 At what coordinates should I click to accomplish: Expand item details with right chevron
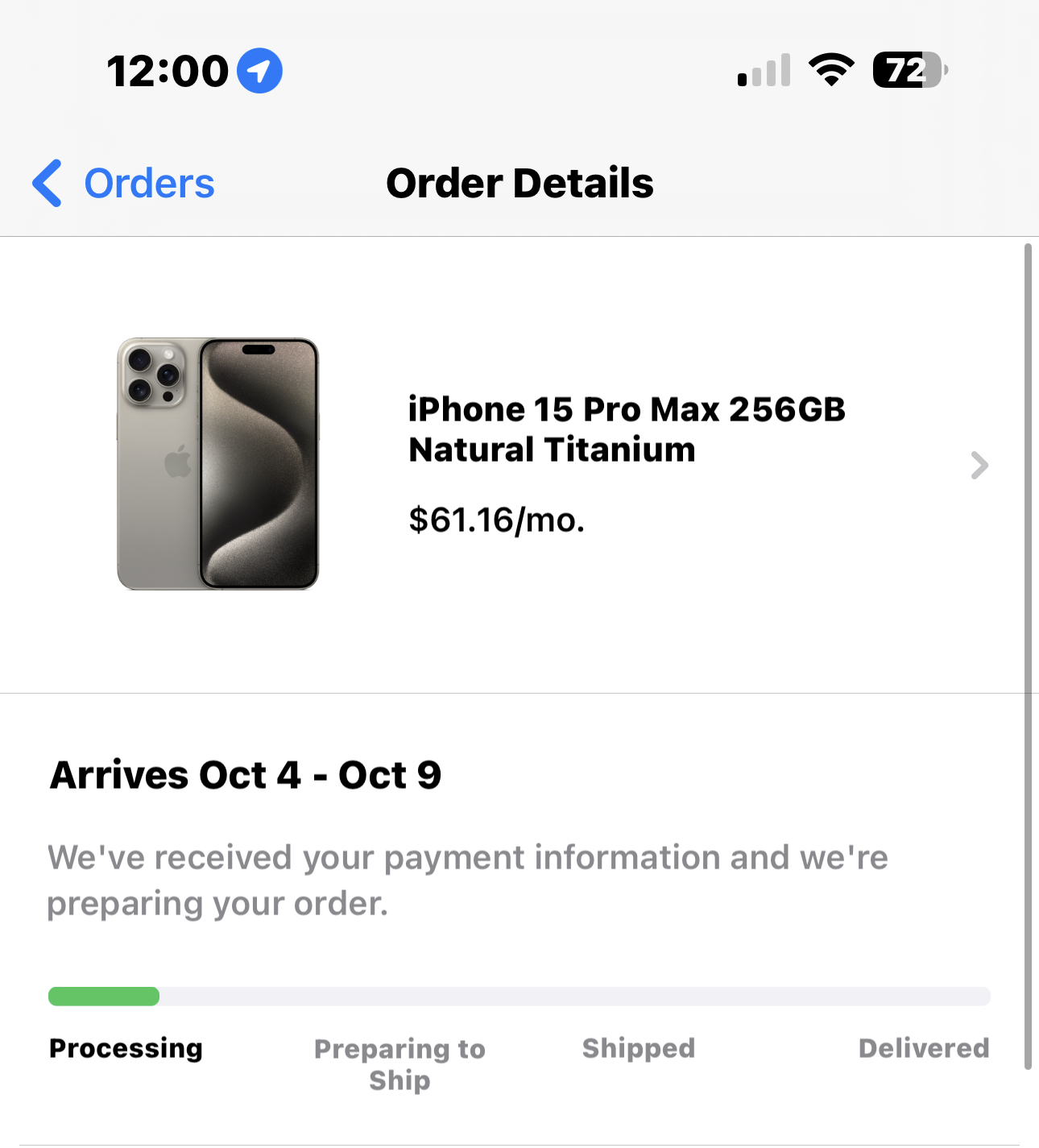[979, 465]
